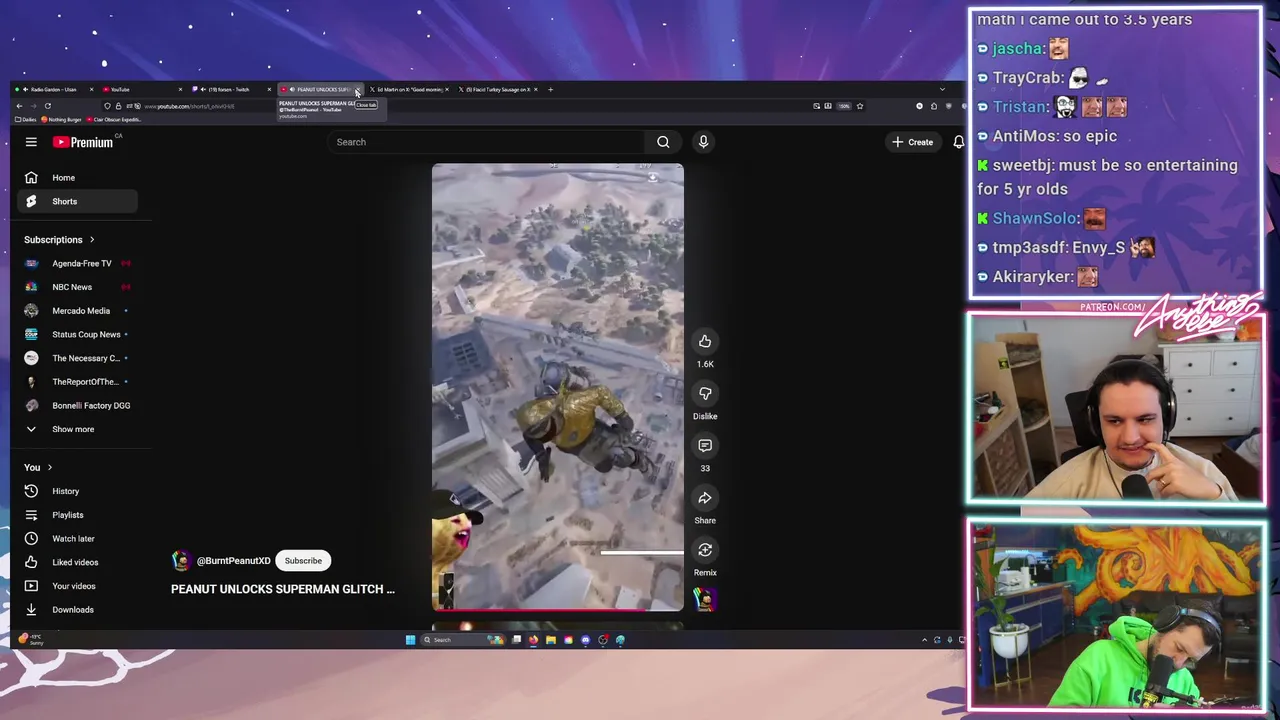Open Status Coup News subscription
The height and width of the screenshot is (720, 1280).
click(78, 334)
